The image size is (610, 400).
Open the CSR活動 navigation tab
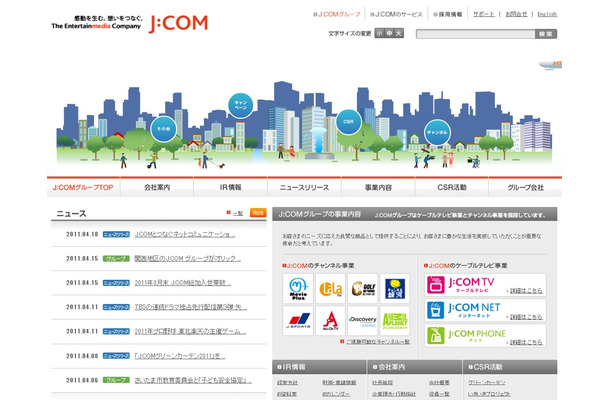click(452, 188)
